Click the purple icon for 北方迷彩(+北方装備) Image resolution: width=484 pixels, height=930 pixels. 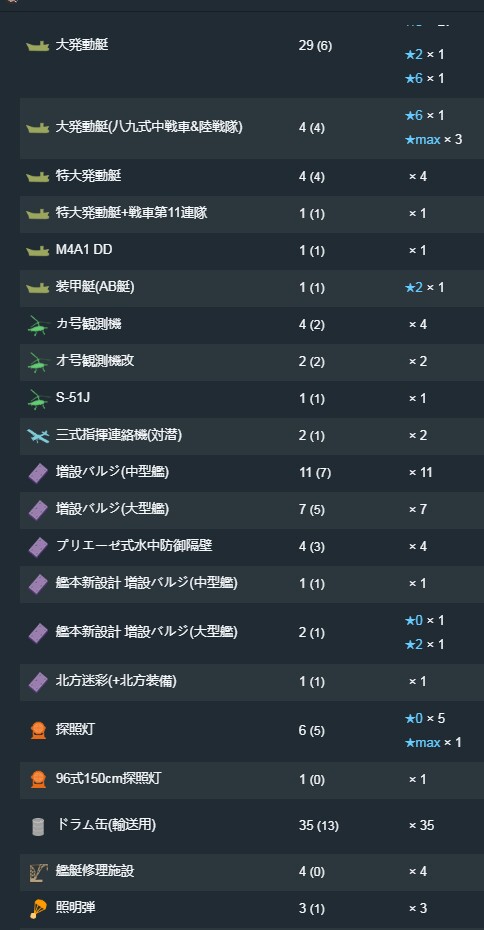[38, 682]
